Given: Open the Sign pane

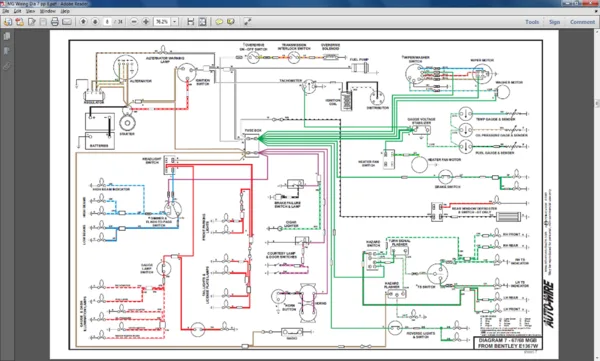Looking at the screenshot, I should click(x=554, y=22).
